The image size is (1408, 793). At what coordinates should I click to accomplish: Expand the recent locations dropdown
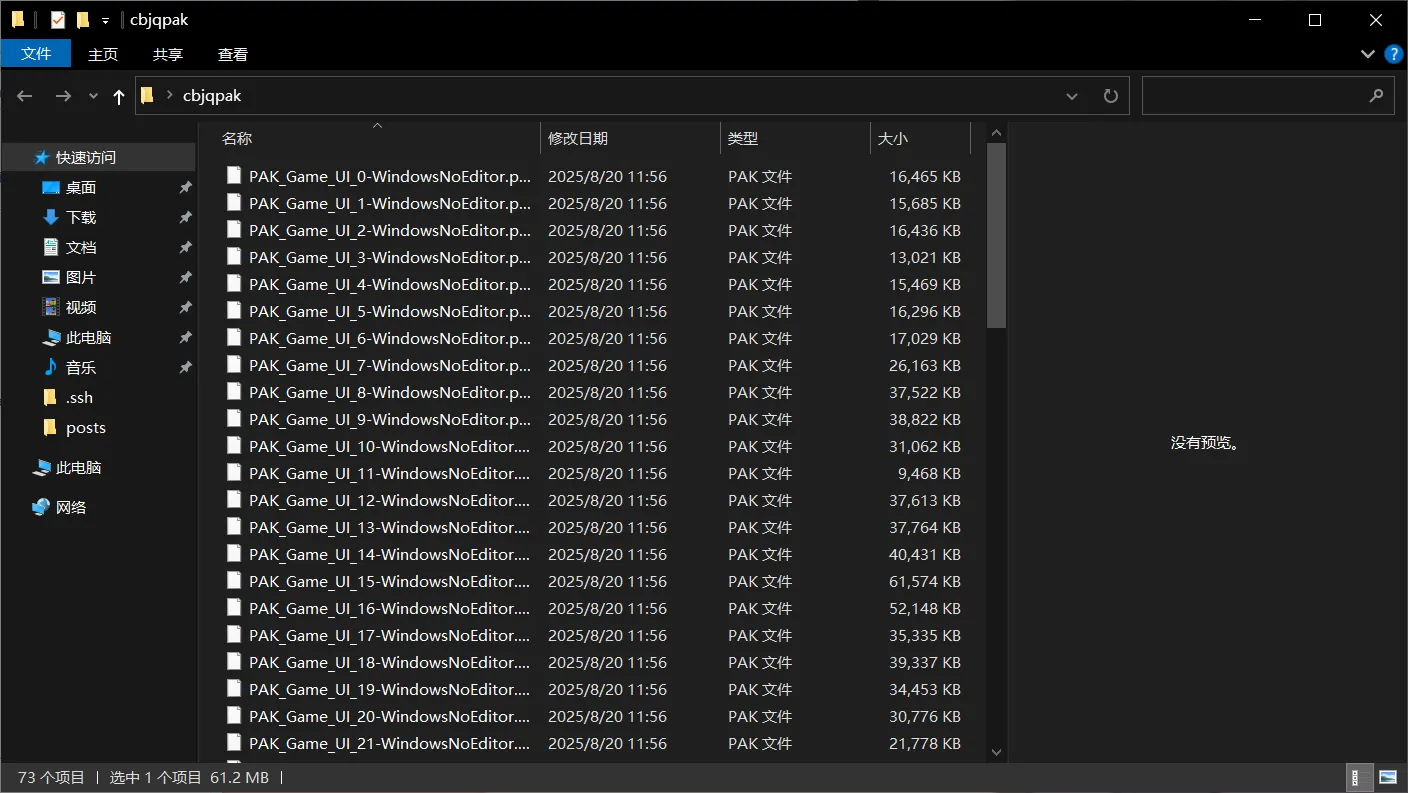click(94, 96)
